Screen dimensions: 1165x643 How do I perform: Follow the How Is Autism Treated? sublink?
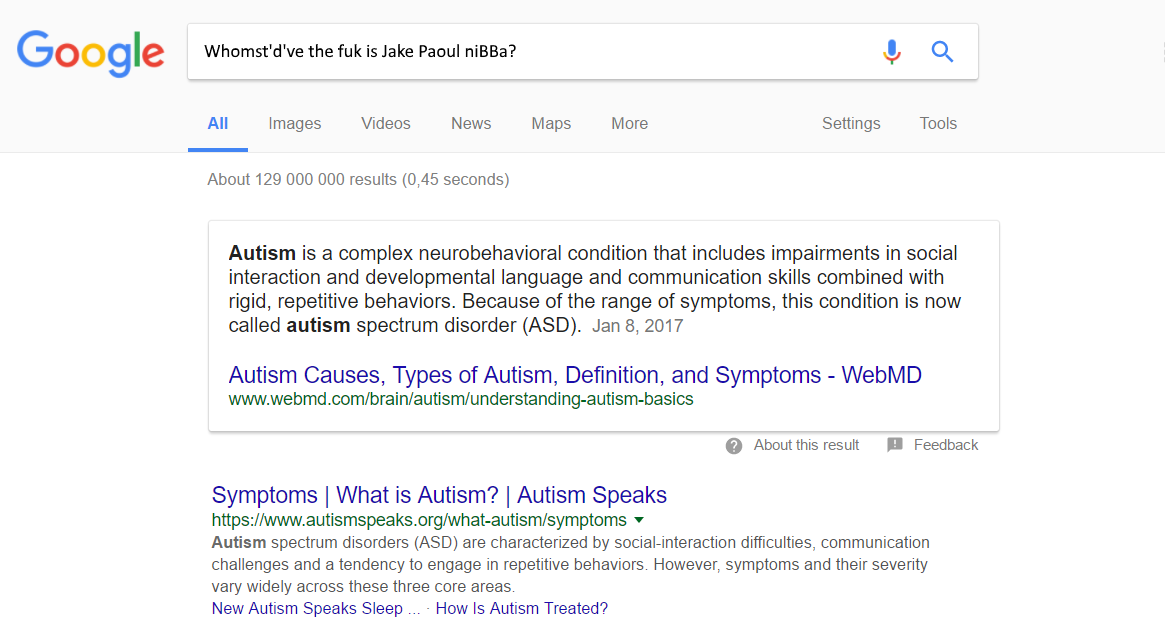(522, 608)
